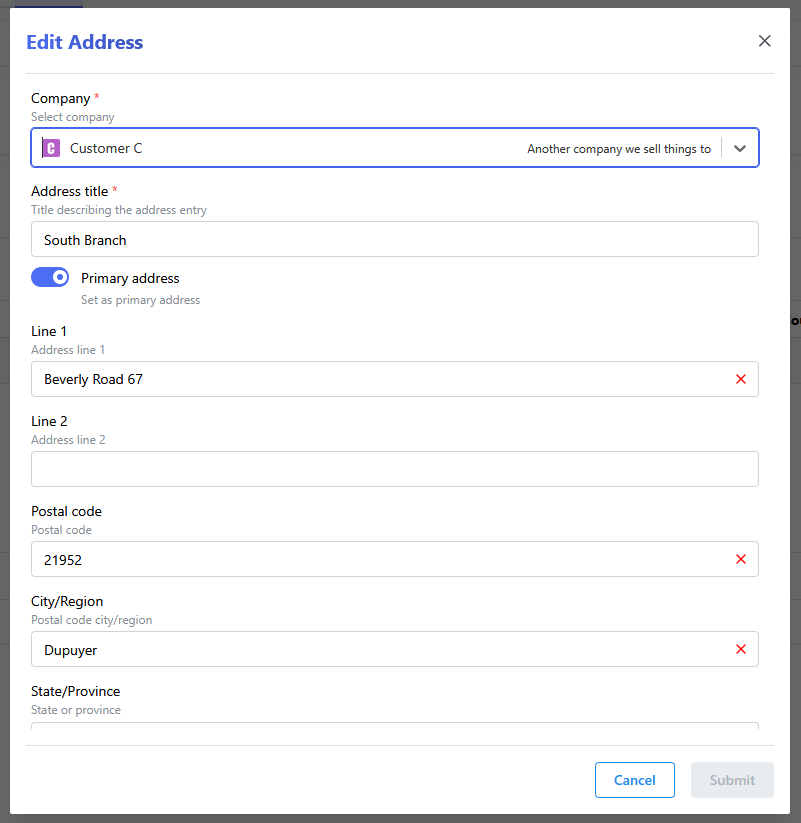Clear the Line 1 field using the red X
The height and width of the screenshot is (823, 801).
click(x=741, y=379)
